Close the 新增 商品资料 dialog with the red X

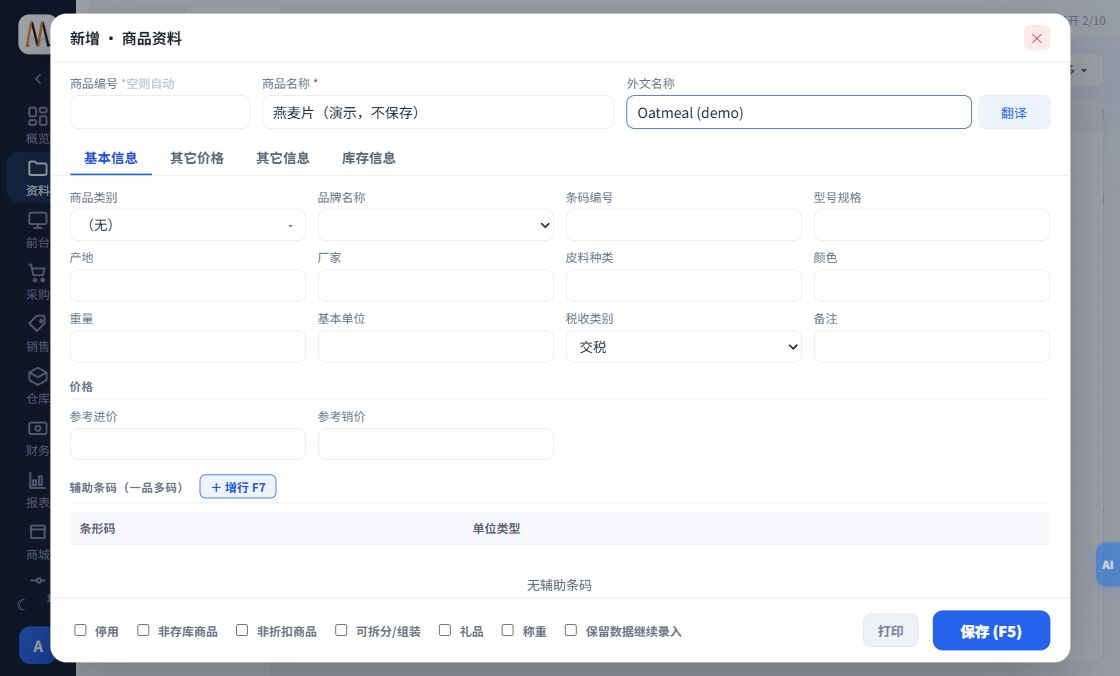[x=1036, y=39]
